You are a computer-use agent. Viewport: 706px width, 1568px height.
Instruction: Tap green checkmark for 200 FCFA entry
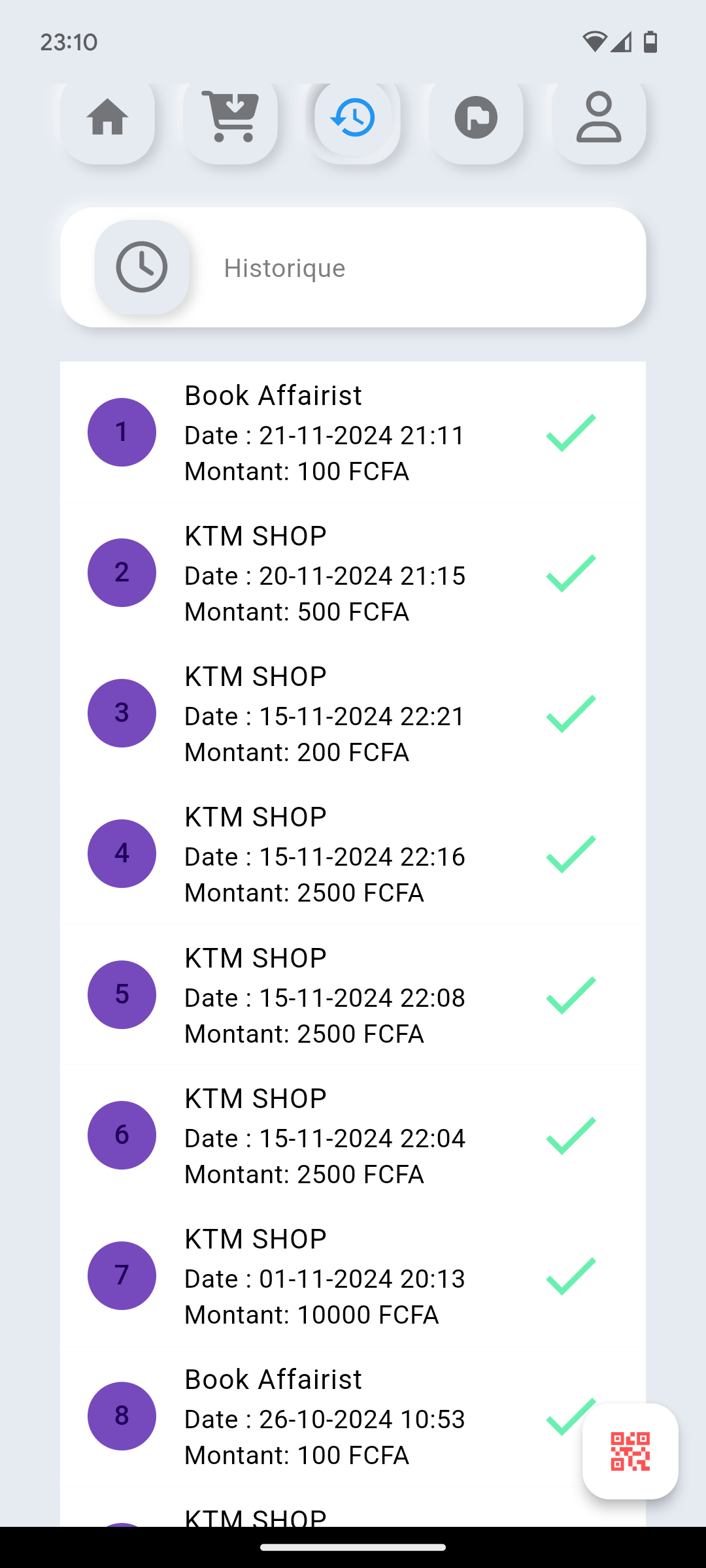tap(571, 713)
